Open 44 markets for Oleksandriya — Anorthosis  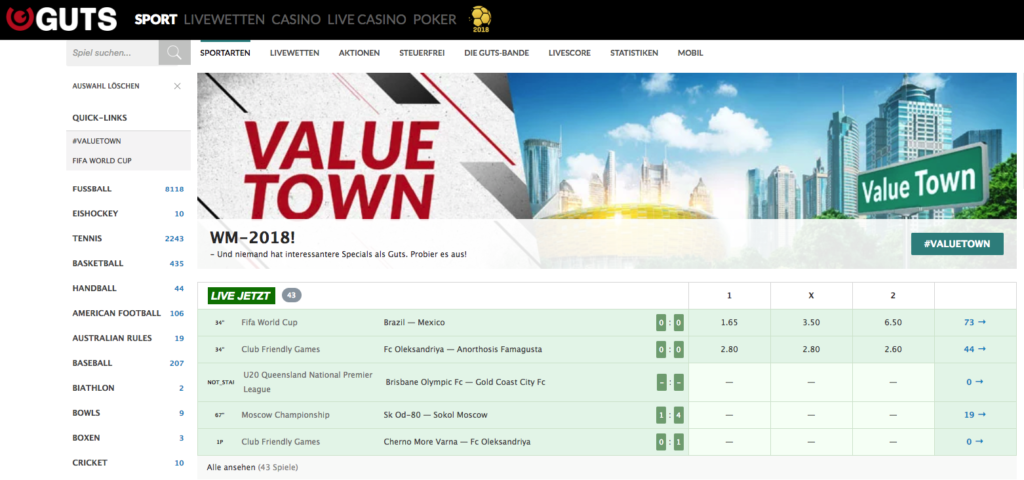click(975, 349)
